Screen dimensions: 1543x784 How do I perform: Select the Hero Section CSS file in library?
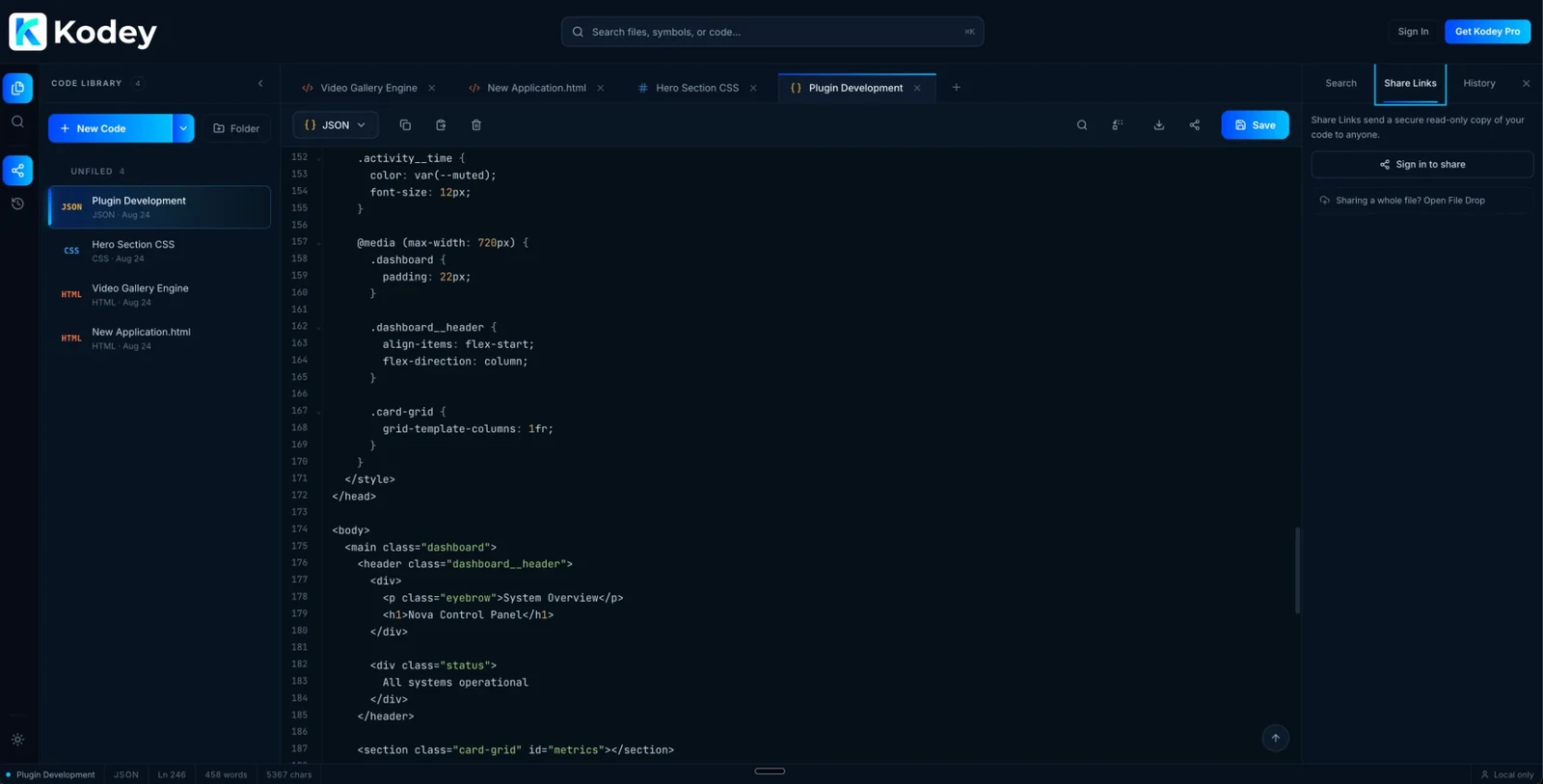tap(160, 251)
